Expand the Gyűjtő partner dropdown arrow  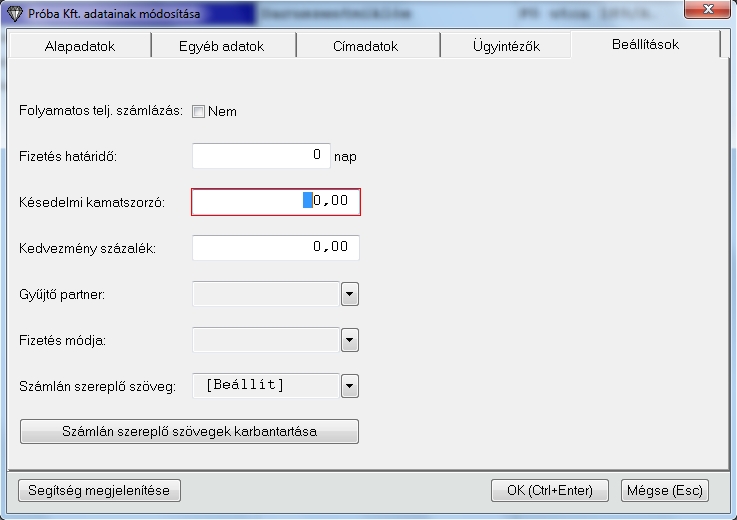coord(350,294)
